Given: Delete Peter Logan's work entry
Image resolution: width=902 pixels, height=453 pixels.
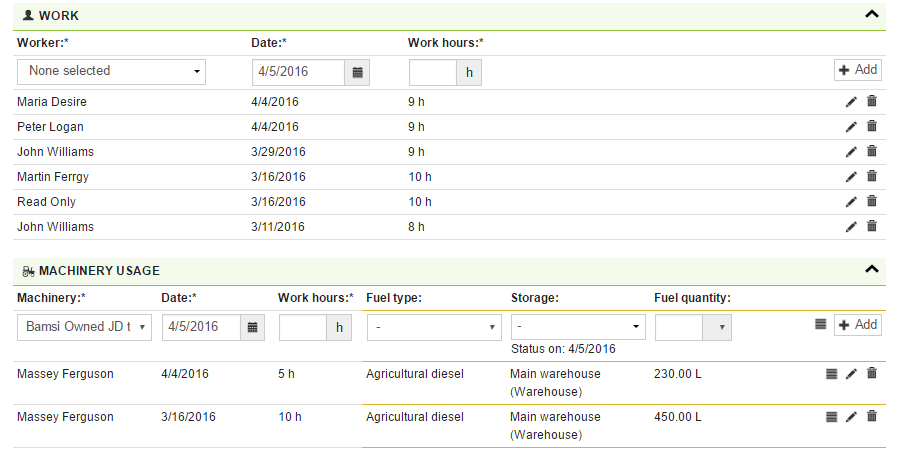Looking at the screenshot, I should click(871, 127).
